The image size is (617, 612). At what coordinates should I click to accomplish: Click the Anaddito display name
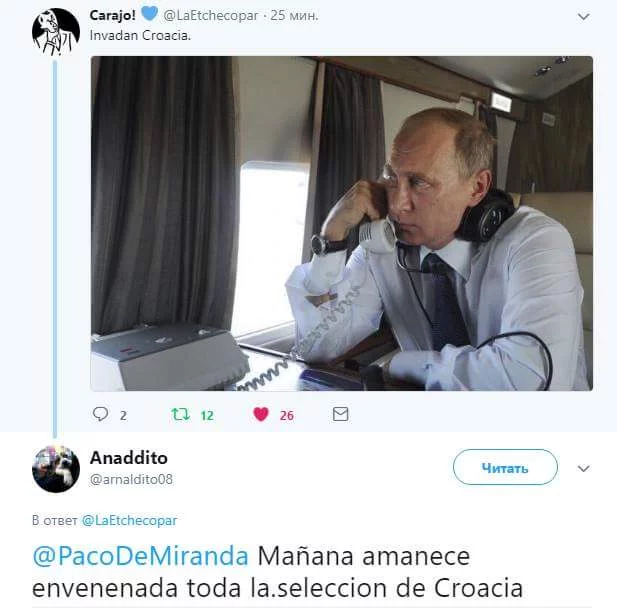129,458
